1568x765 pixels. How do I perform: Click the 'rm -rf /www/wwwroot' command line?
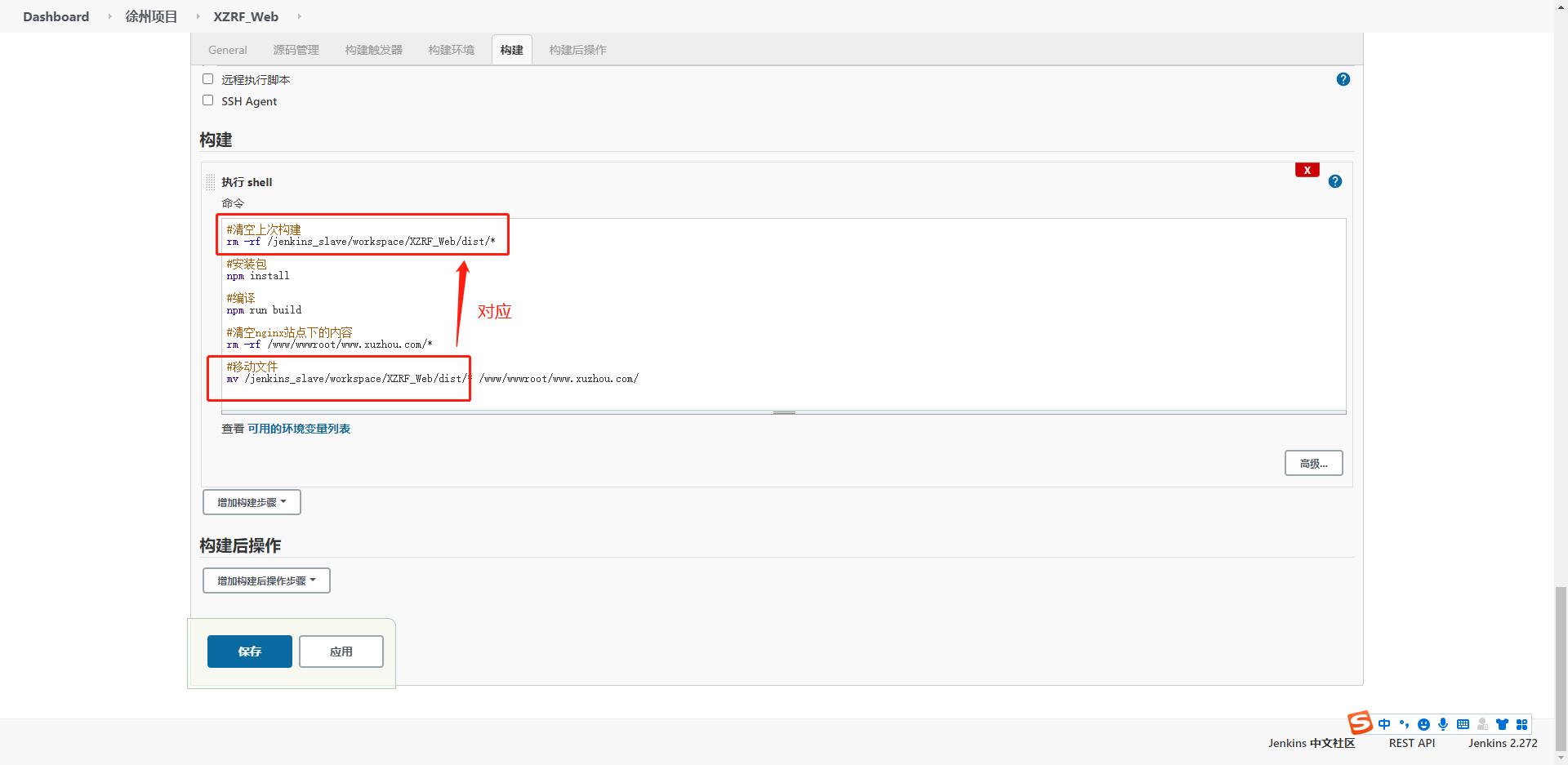click(x=330, y=345)
